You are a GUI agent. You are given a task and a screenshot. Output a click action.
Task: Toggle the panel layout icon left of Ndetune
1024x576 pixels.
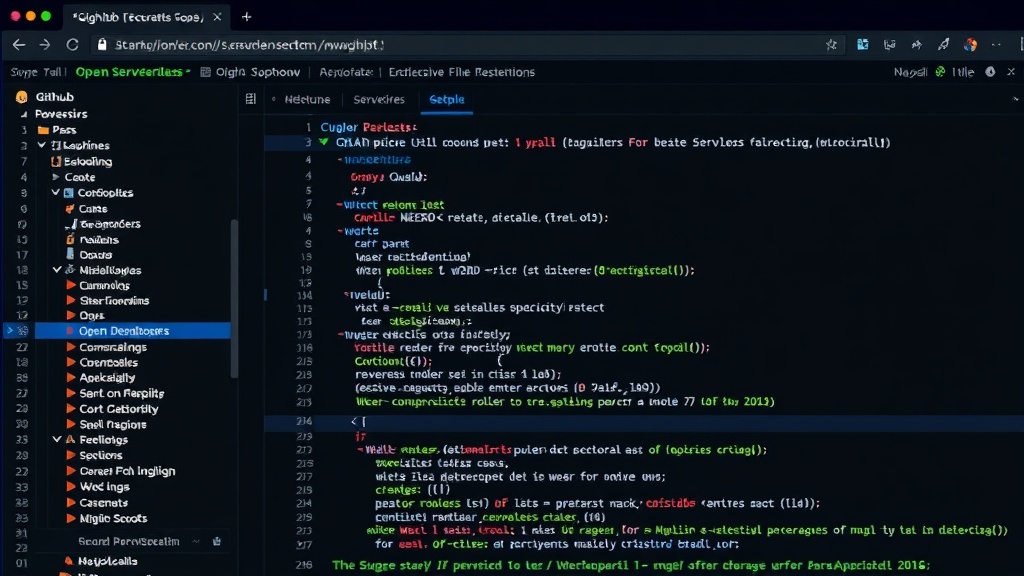tap(250, 99)
